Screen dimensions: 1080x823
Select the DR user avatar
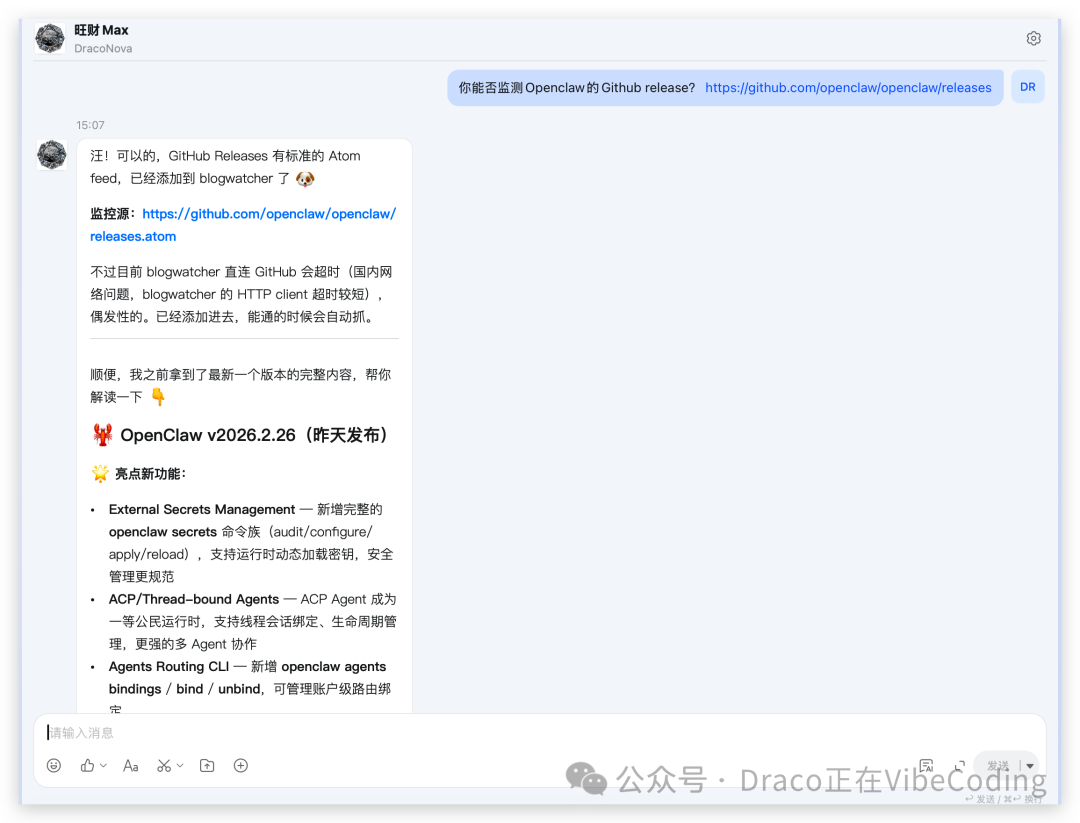[x=1028, y=87]
